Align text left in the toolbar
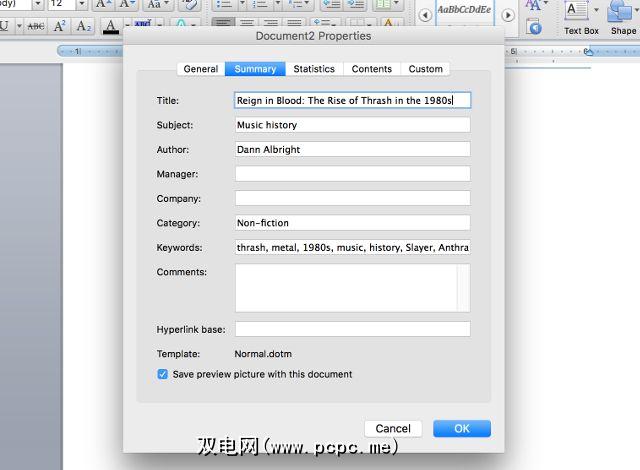 click(x=223, y=22)
